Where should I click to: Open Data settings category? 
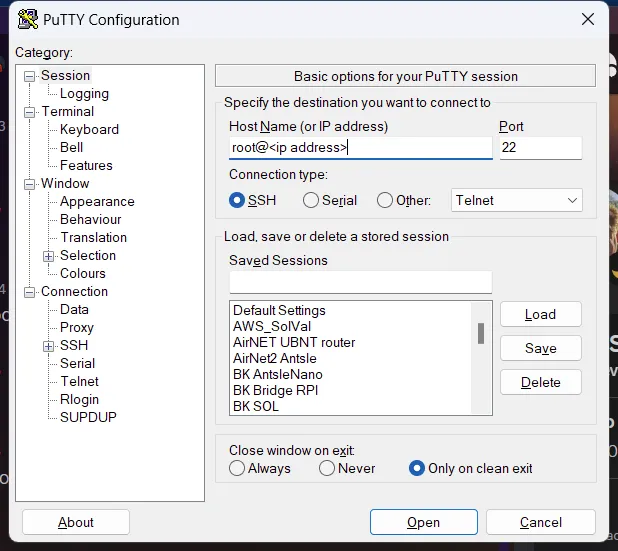click(x=74, y=309)
